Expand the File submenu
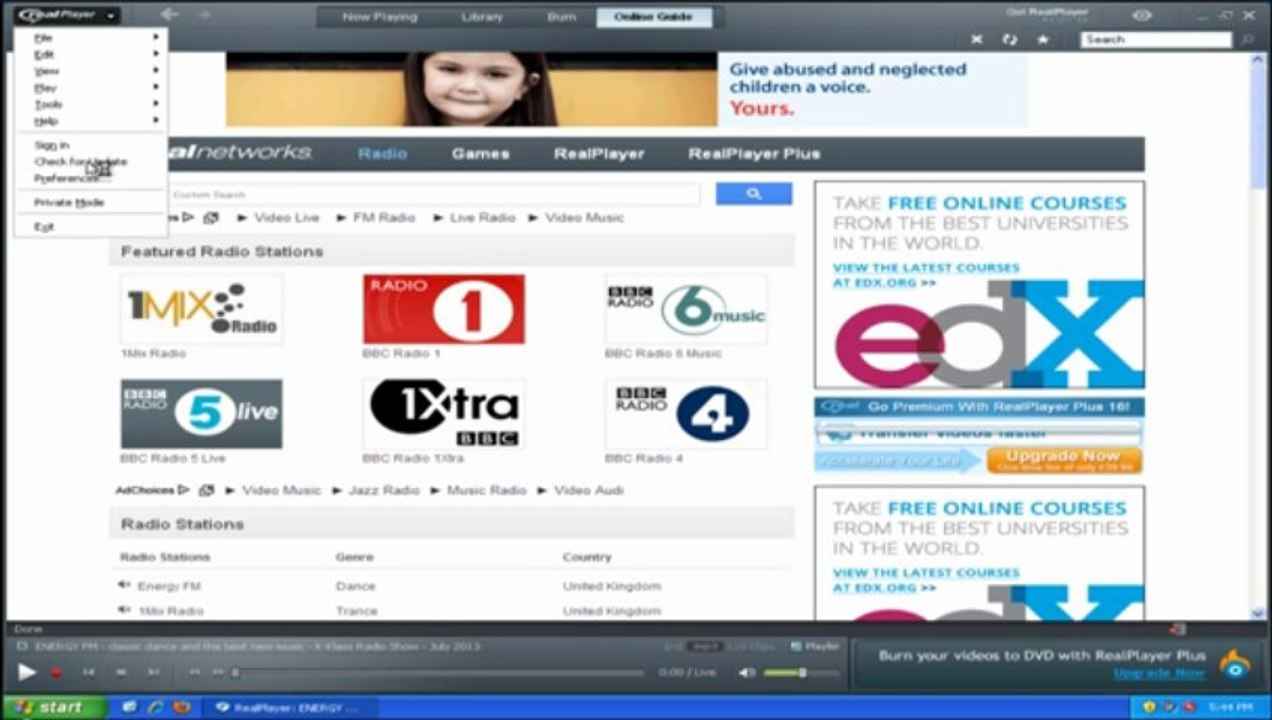The image size is (1272, 720). 91,37
